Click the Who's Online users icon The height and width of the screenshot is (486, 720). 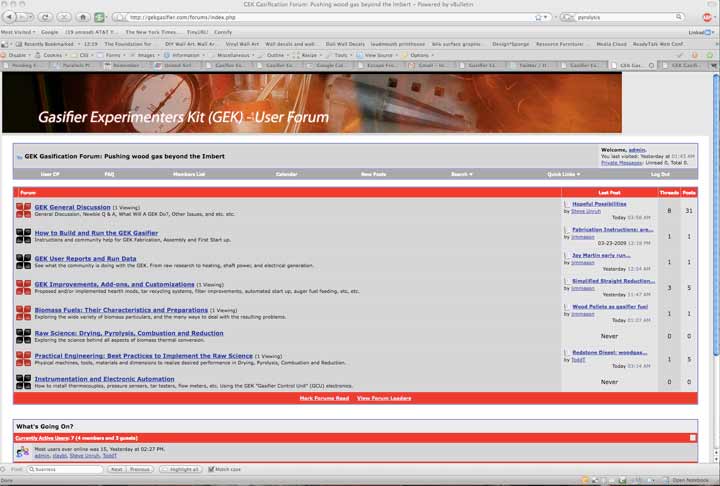(22, 452)
